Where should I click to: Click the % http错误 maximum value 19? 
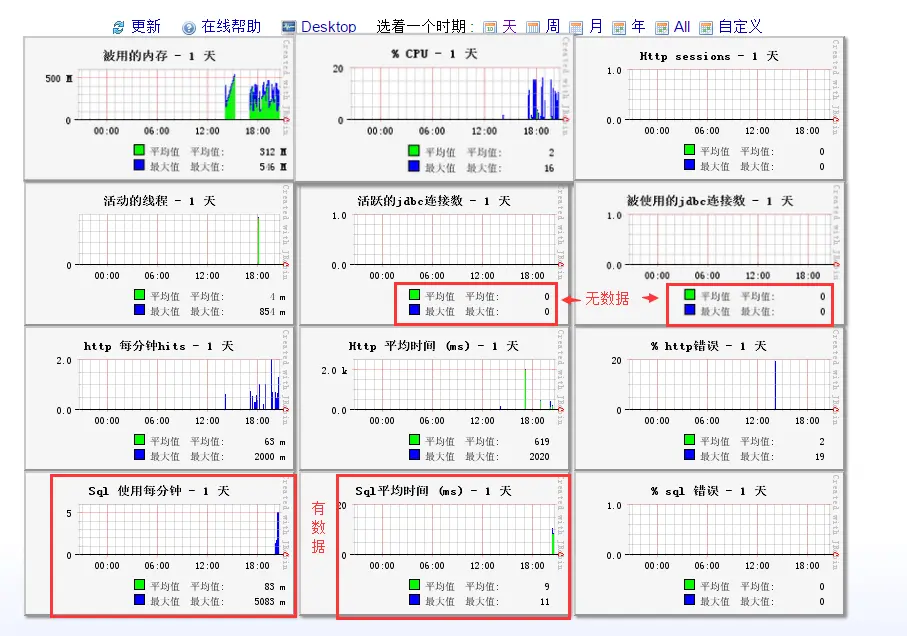pos(820,457)
